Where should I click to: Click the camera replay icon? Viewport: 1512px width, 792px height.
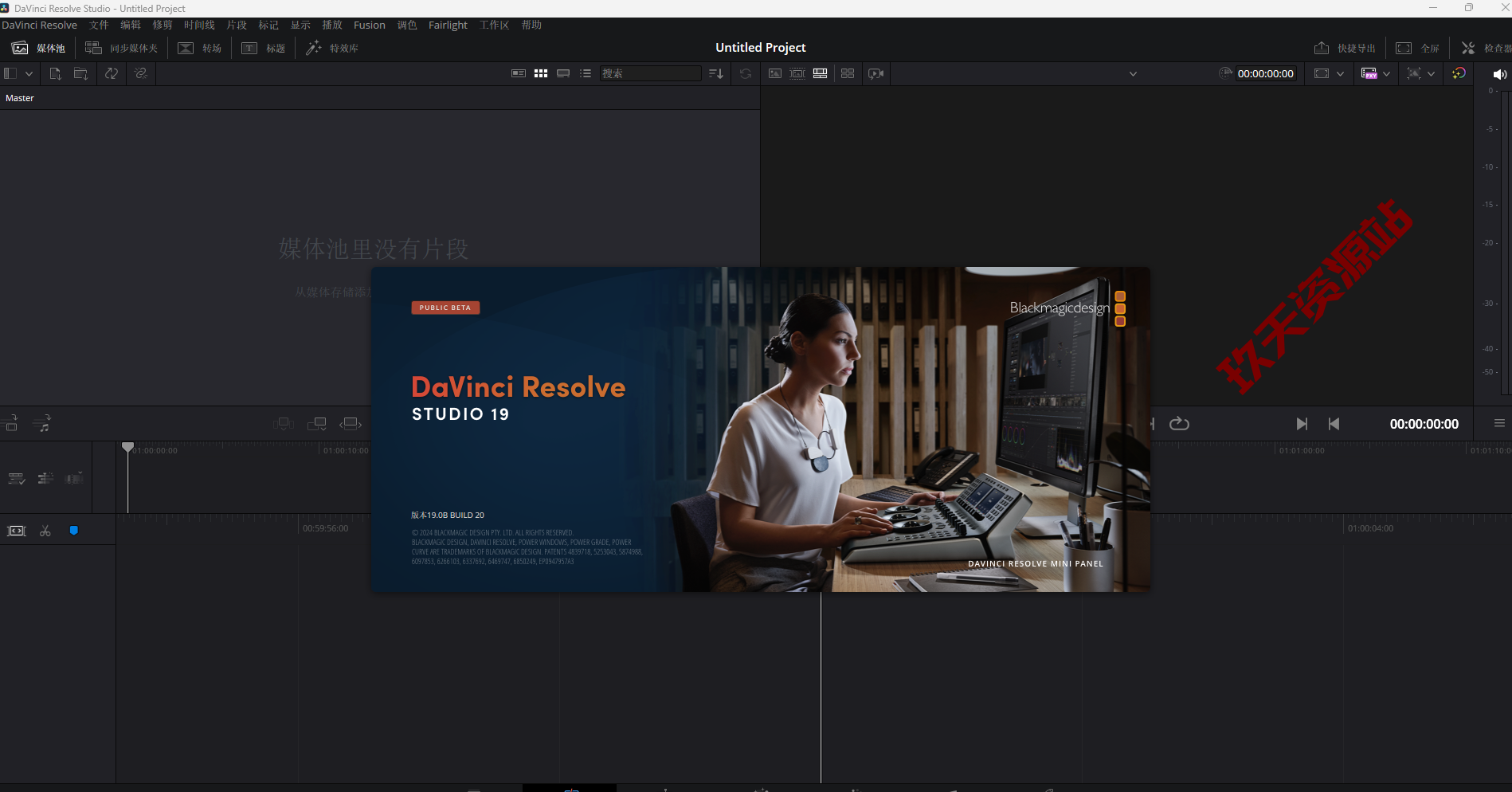[876, 73]
